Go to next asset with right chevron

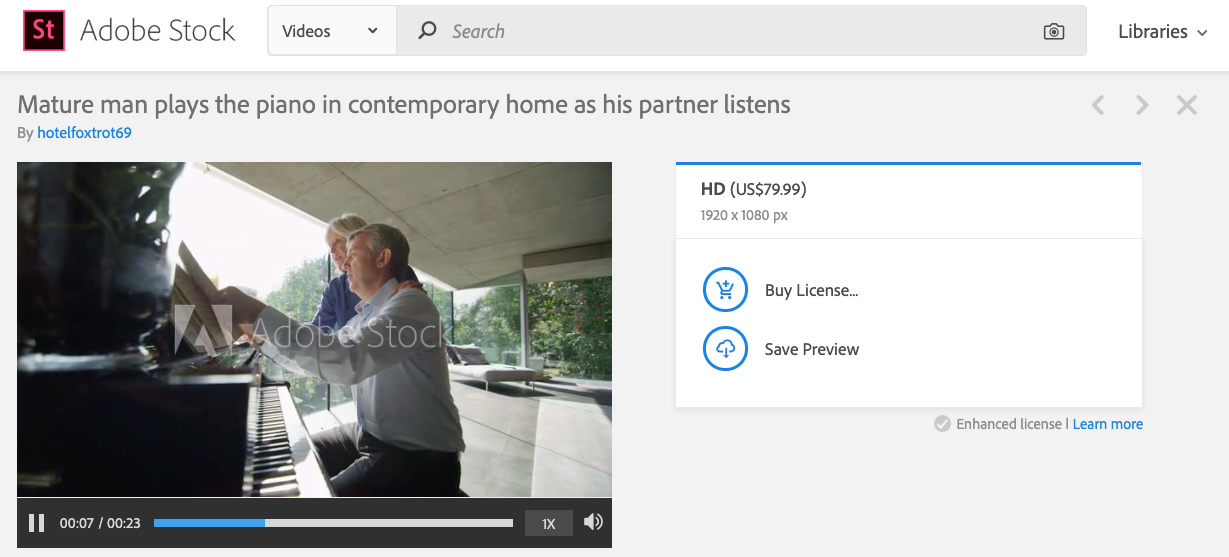click(1142, 105)
